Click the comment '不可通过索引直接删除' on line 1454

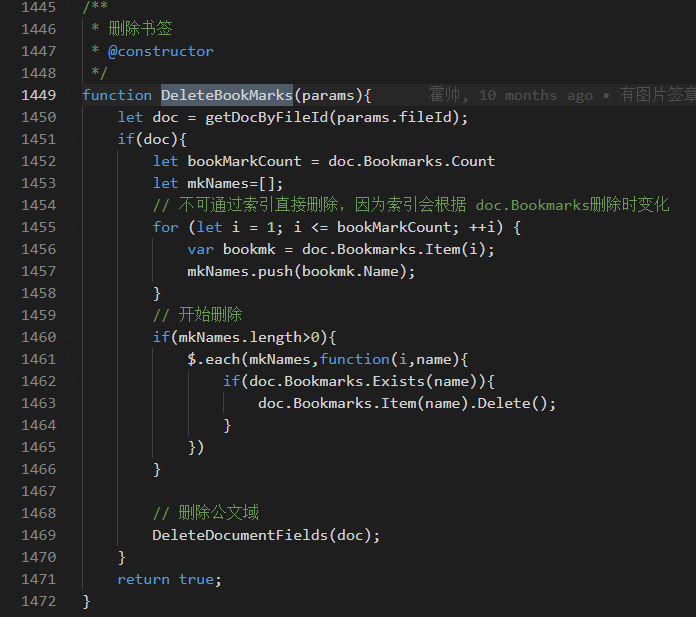(259, 205)
